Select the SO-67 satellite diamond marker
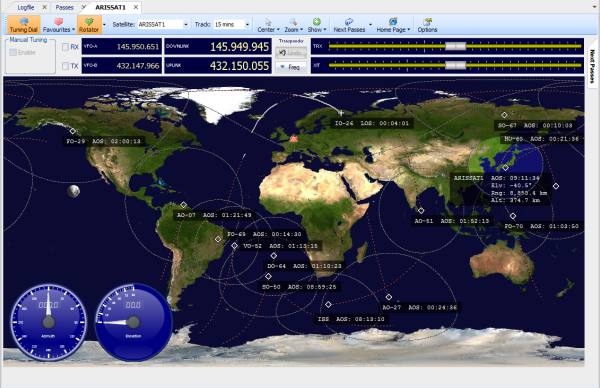Viewport: 600px width, 388px height. tap(504, 115)
